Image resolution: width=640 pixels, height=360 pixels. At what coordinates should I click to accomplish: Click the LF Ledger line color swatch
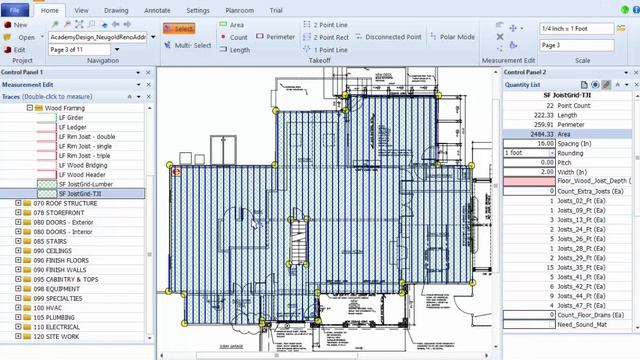tap(47, 127)
